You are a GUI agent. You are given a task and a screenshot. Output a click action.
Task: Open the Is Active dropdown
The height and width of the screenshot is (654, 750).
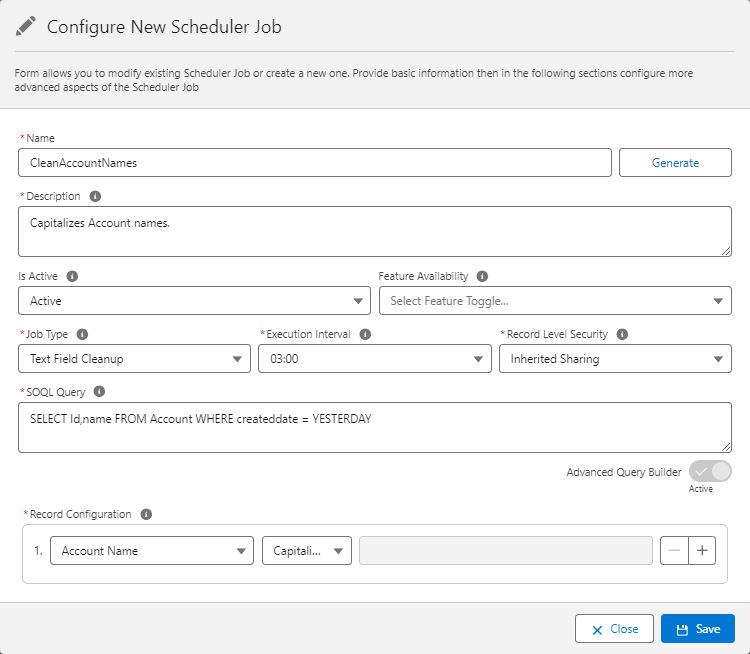pyautogui.click(x=194, y=301)
